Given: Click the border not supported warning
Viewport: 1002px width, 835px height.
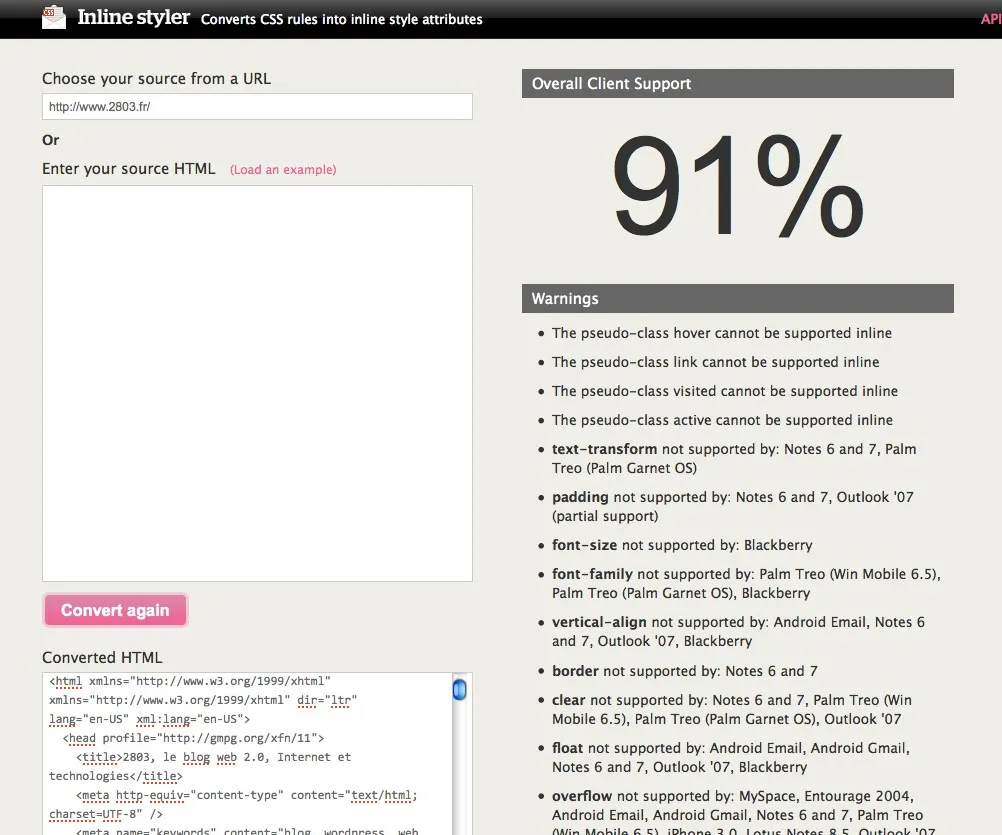Looking at the screenshot, I should pyautogui.click(x=685, y=671).
